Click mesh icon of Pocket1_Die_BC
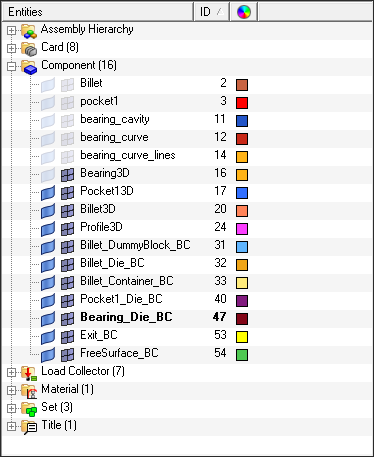The height and width of the screenshot is (457, 374). point(67,301)
